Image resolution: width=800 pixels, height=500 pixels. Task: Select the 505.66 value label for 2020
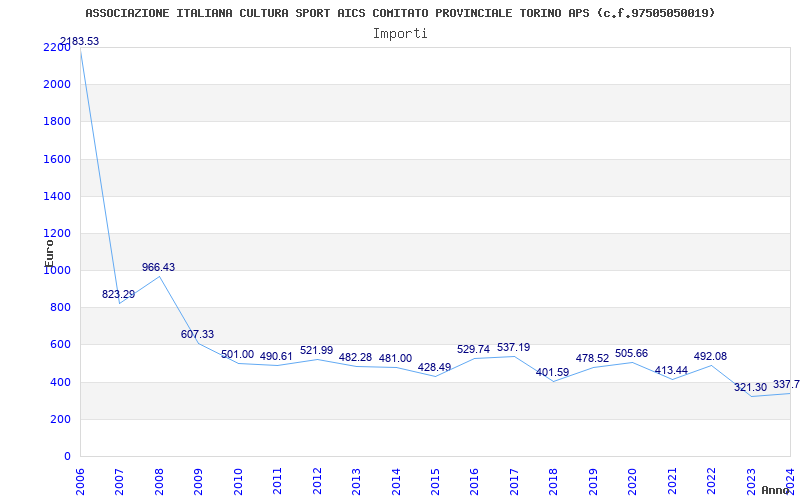(631, 353)
